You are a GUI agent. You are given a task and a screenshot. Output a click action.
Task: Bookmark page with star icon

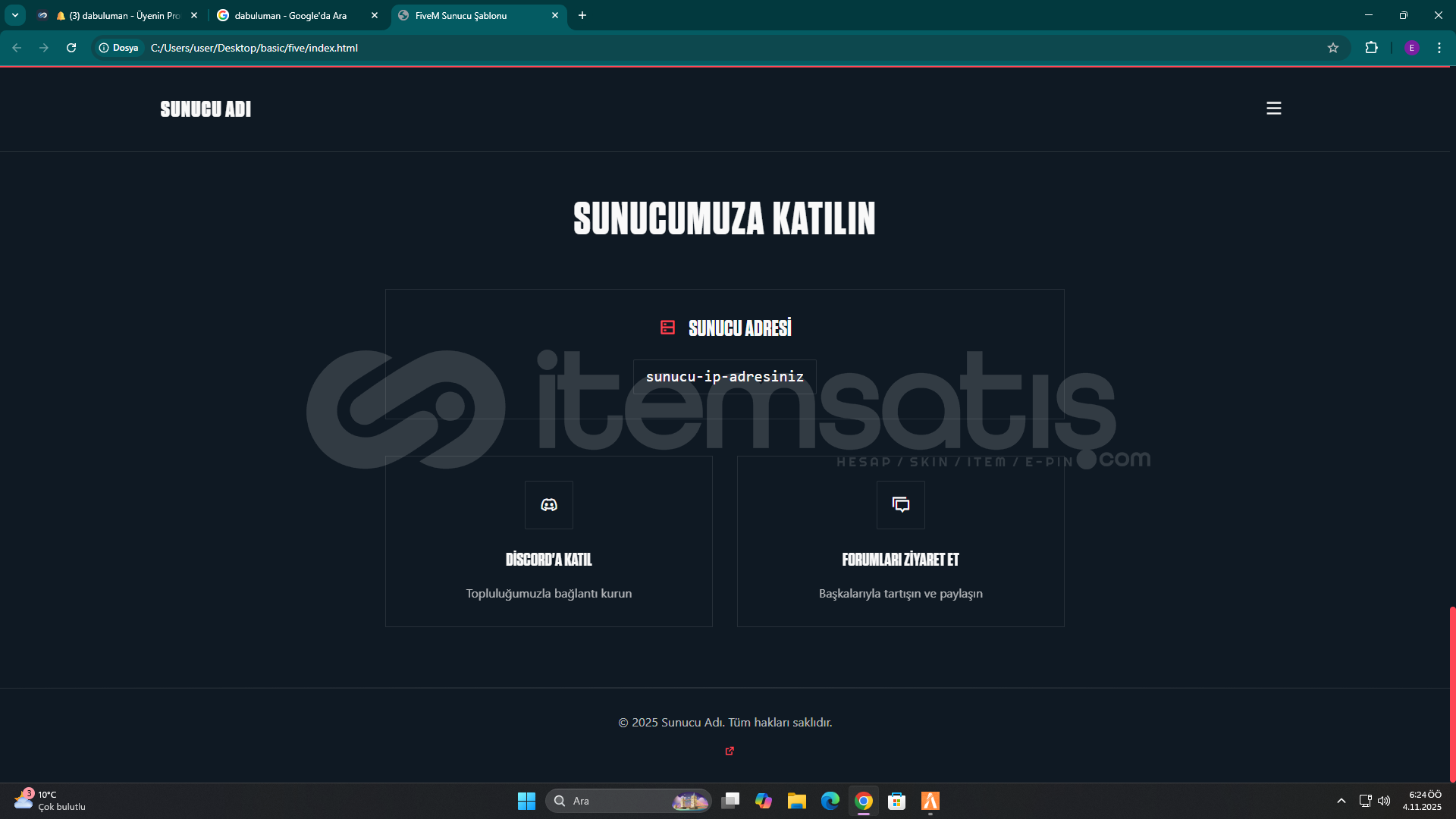(1332, 48)
